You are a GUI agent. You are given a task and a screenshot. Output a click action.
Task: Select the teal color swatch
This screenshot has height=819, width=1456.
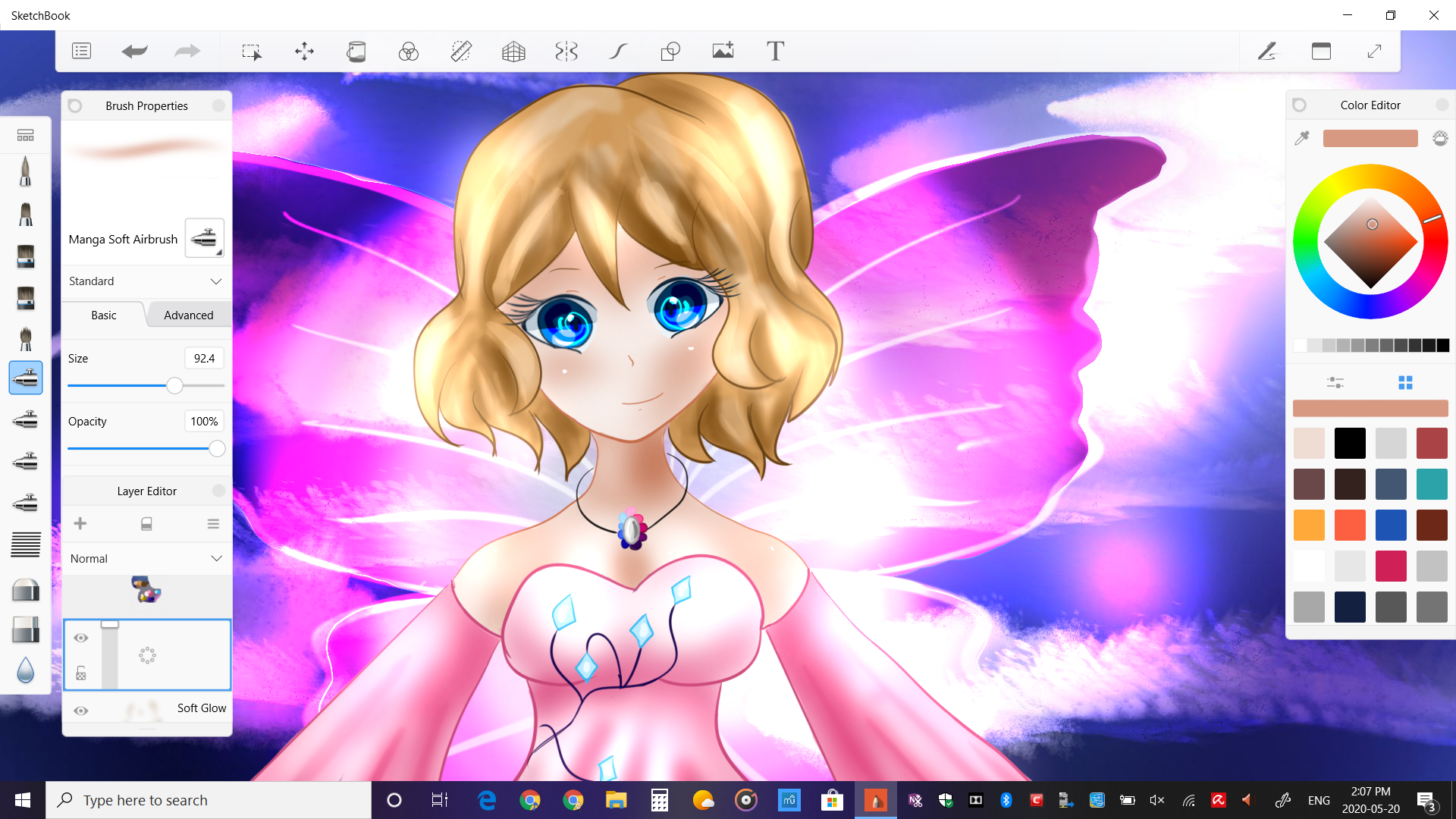(1432, 484)
